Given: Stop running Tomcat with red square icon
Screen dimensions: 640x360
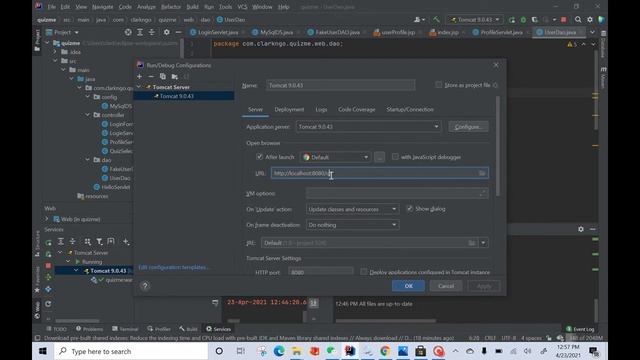Looking at the screenshot, I should (x=564, y=20).
